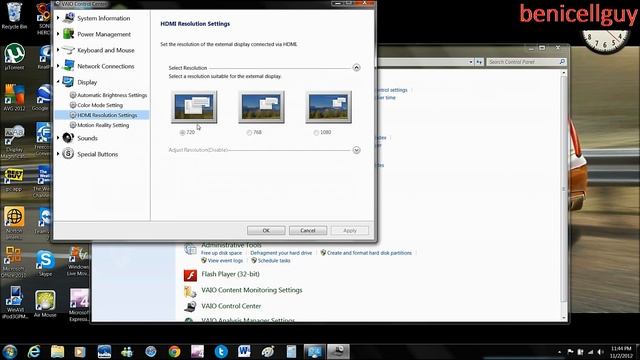640x360 pixels.
Task: Expand the Adjust Resolution section
Action: click(356, 150)
